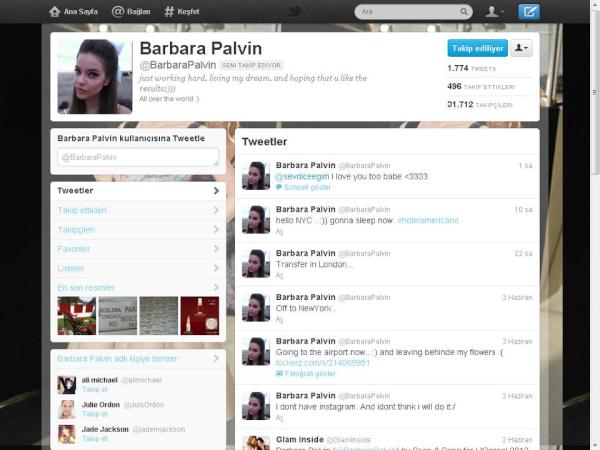Viewport: 600px width, 450px height.
Task: Click avatar on the instagram tweet
Action: click(256, 406)
